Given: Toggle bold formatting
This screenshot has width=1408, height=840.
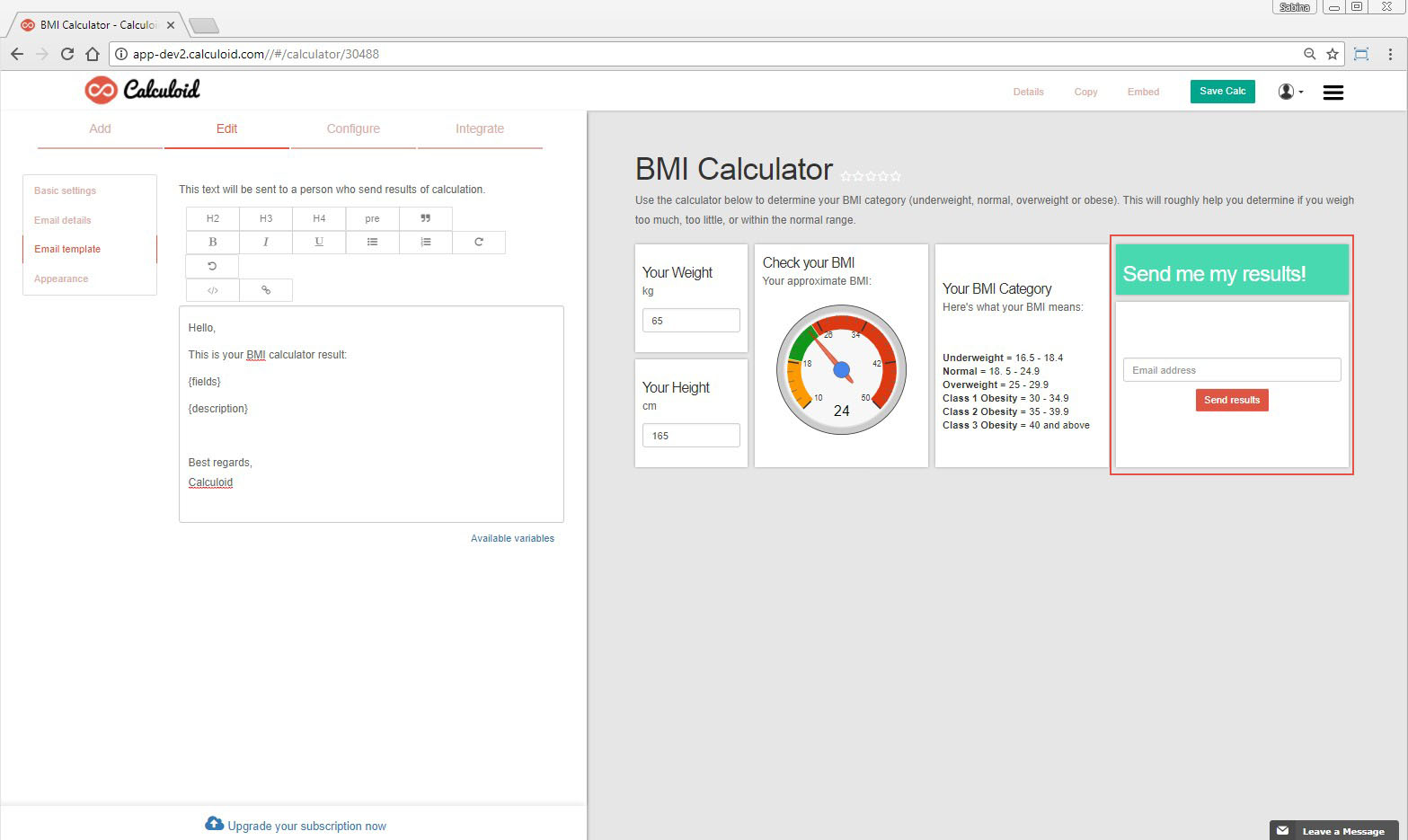Looking at the screenshot, I should 213,242.
